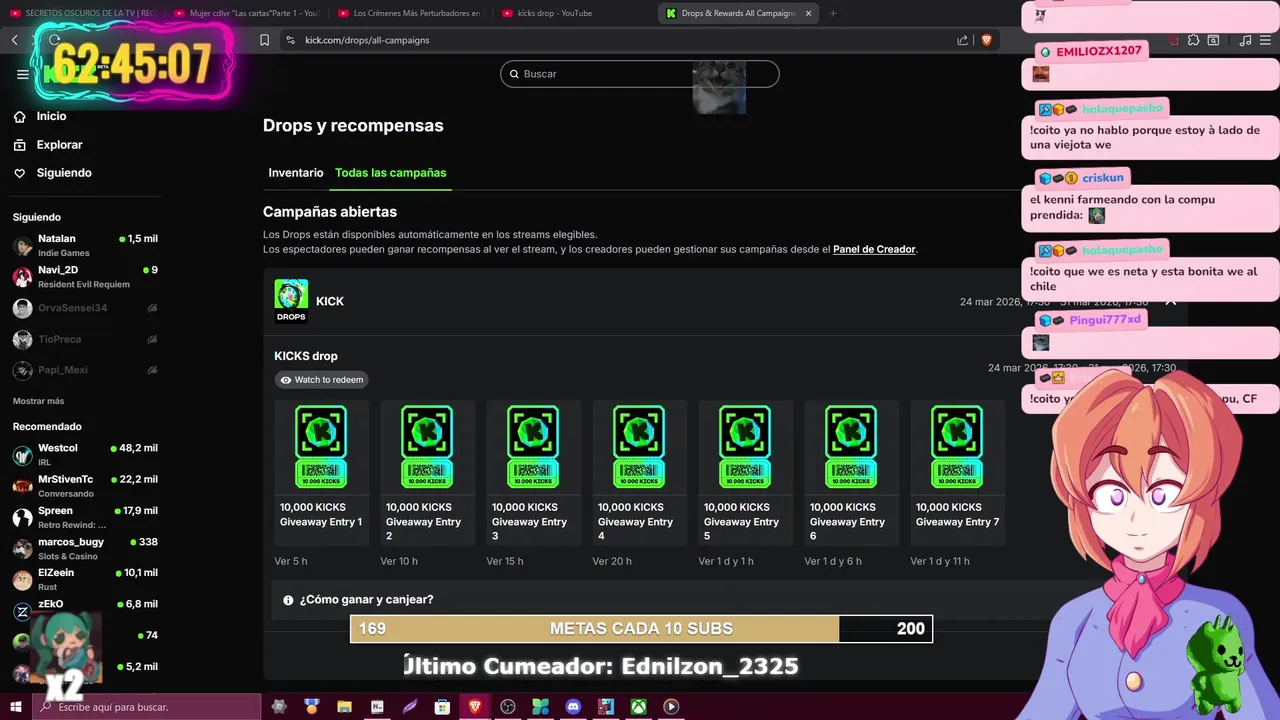Open marcos_bugy recommended channel
Screen dimensions: 1280x720
[85, 548]
